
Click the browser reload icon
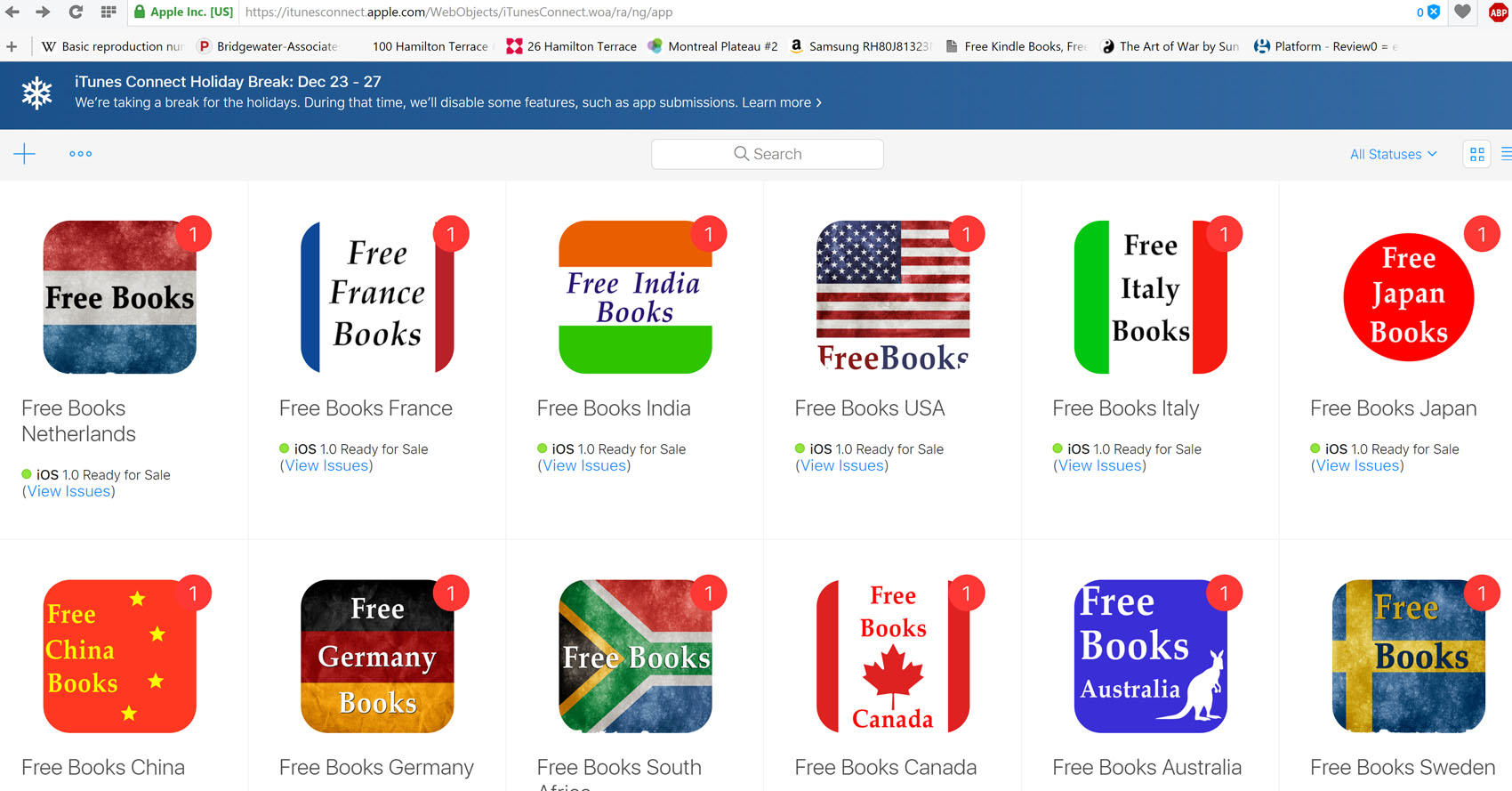[76, 12]
